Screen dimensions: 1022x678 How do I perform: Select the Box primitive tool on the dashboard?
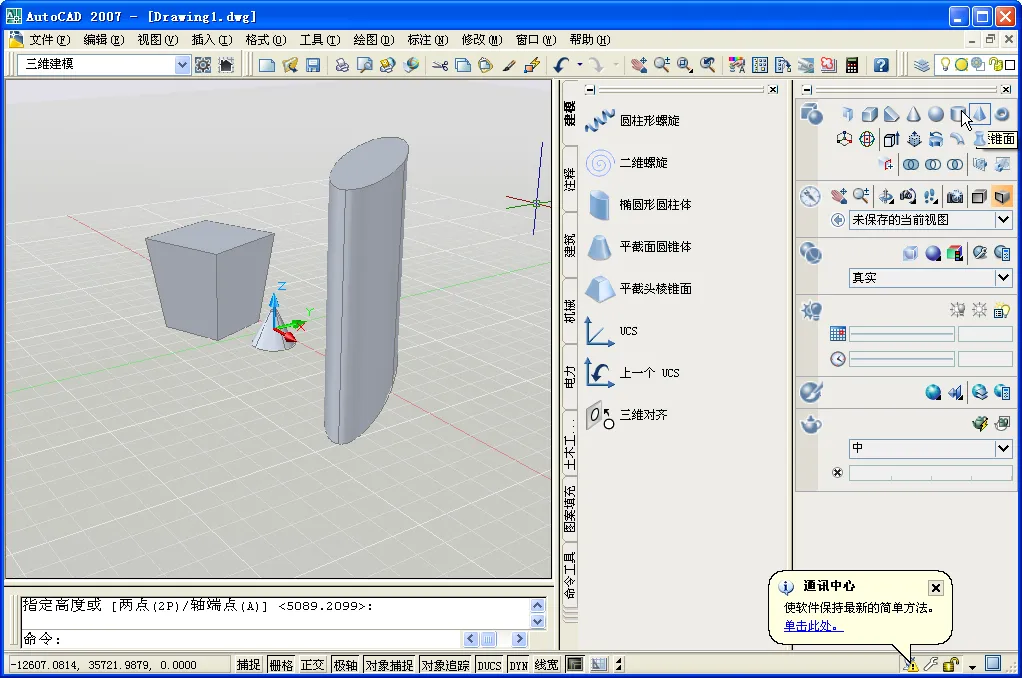pos(869,113)
